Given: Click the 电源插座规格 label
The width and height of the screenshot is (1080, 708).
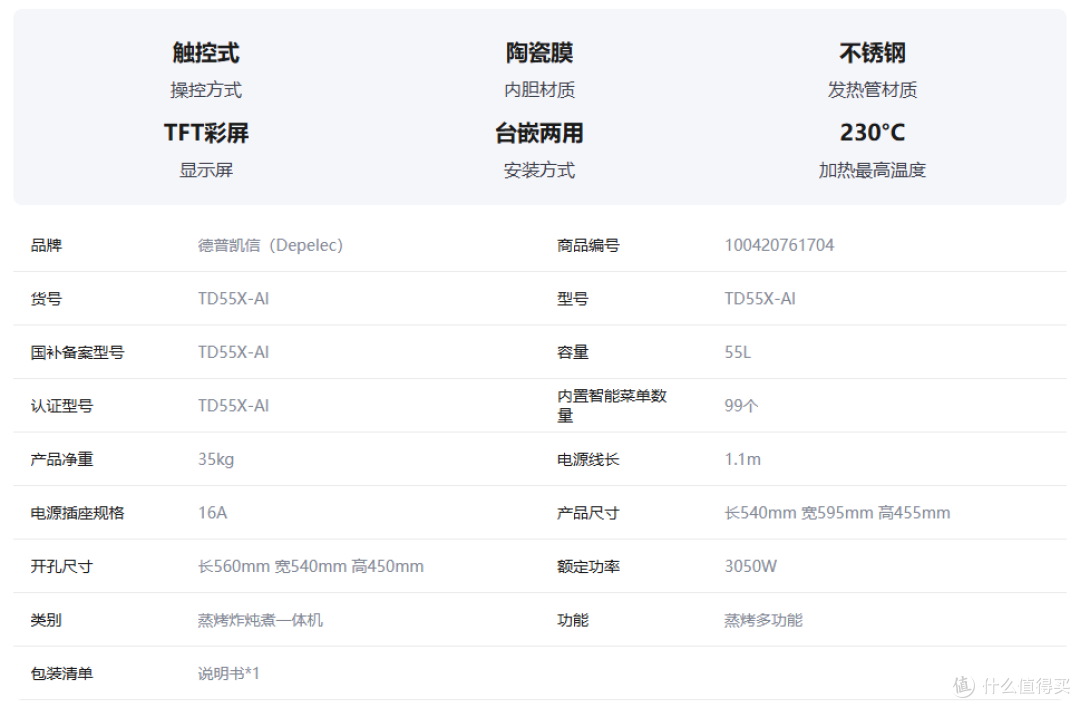Looking at the screenshot, I should (77, 513).
